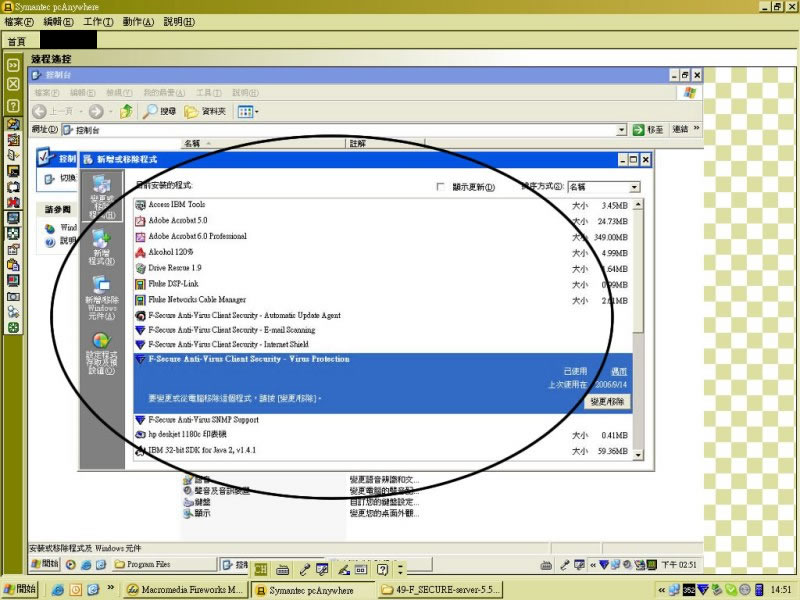800x600 pixels.
Task: Click 49-F_SECURE-server folder taskbar button
Action: (440, 590)
